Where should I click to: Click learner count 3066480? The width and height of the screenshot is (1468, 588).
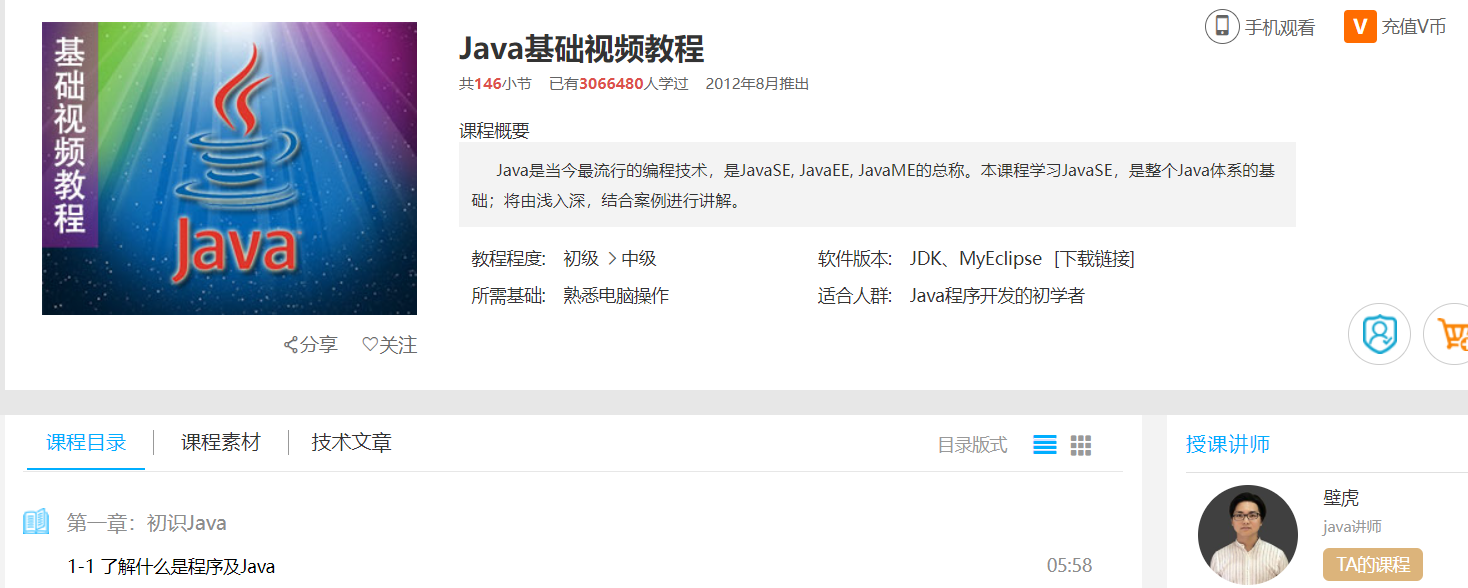click(611, 84)
